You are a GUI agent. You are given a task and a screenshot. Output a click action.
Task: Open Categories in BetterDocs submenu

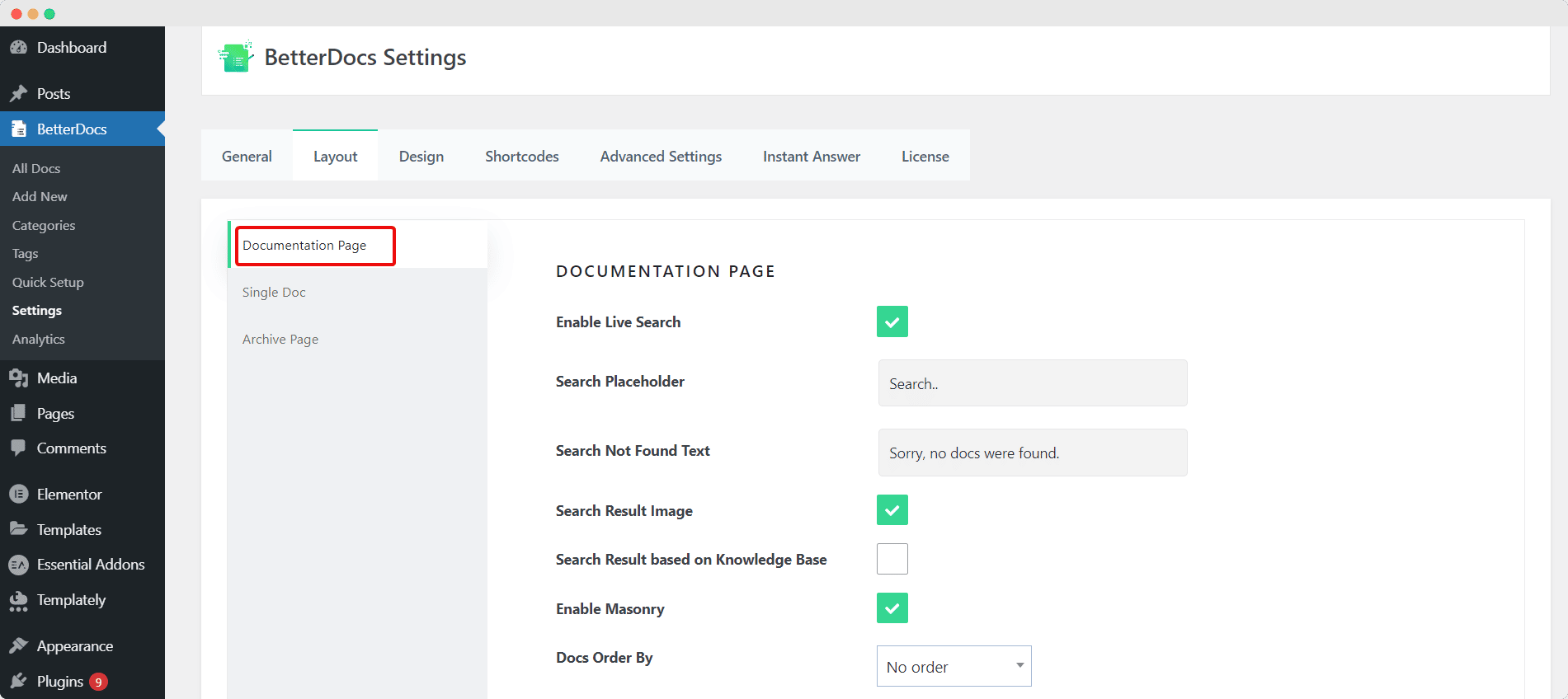coord(44,225)
